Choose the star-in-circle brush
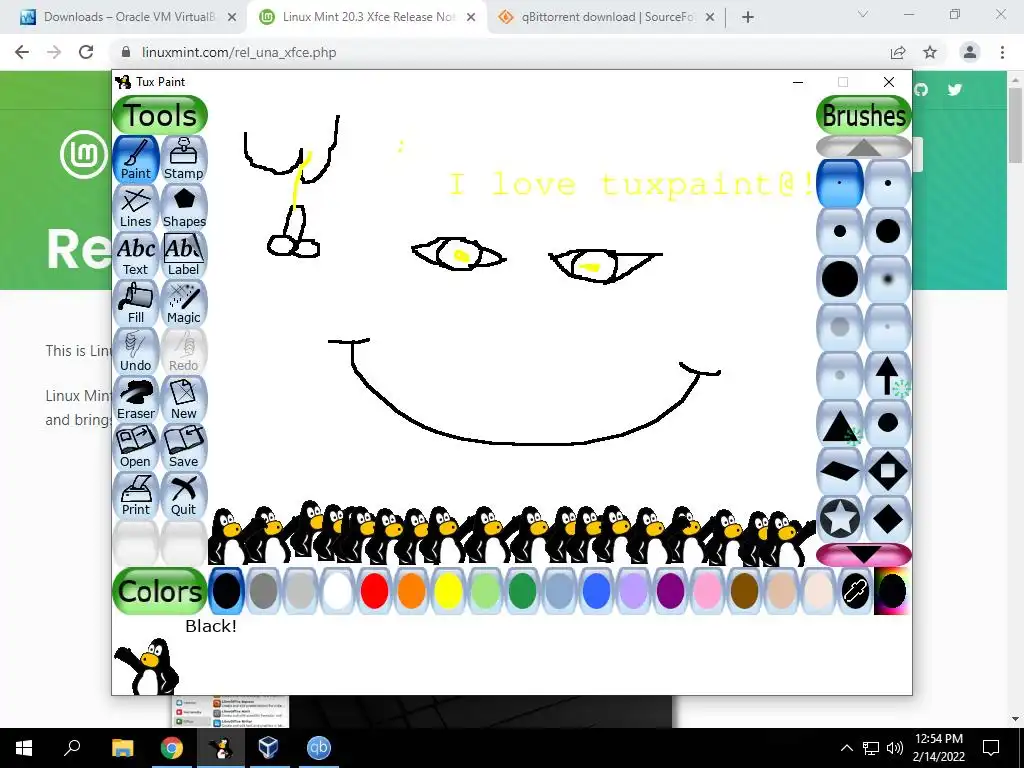 coord(840,519)
